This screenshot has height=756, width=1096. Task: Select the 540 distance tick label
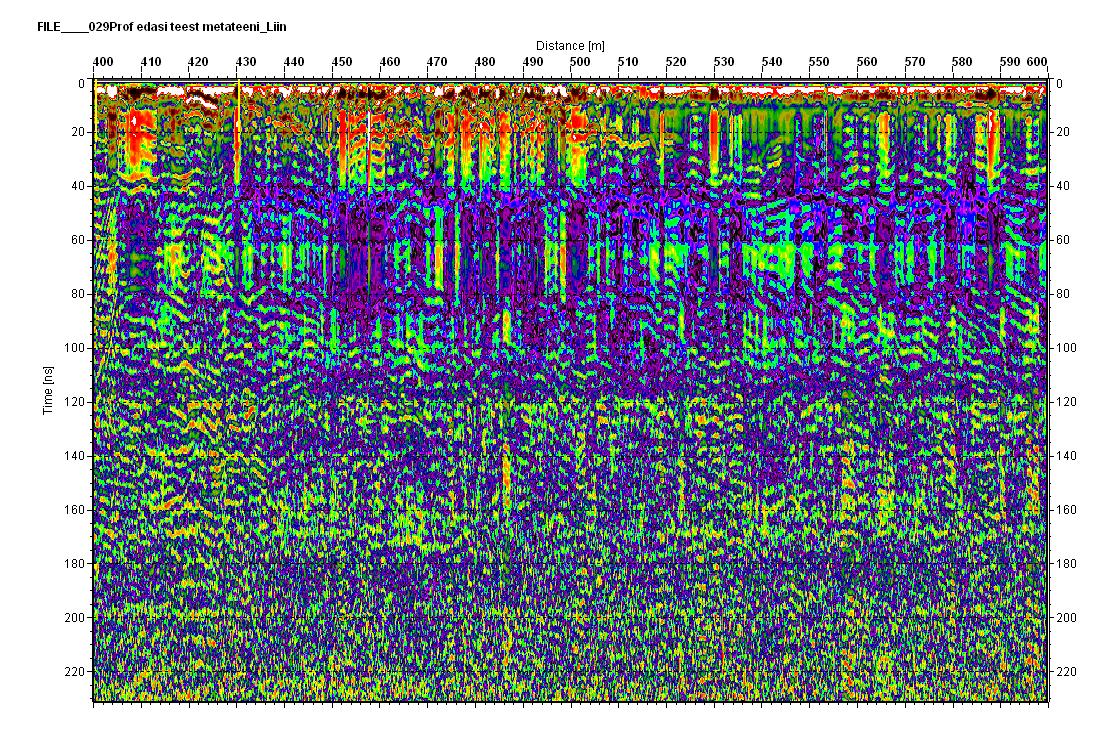coord(772,61)
